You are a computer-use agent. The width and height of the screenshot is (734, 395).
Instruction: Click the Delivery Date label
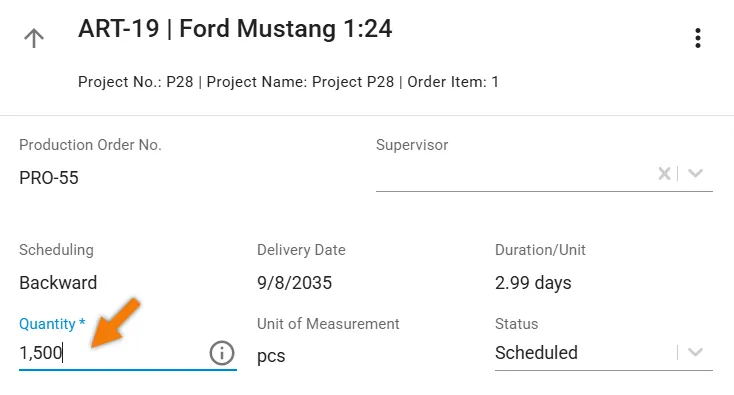click(301, 250)
